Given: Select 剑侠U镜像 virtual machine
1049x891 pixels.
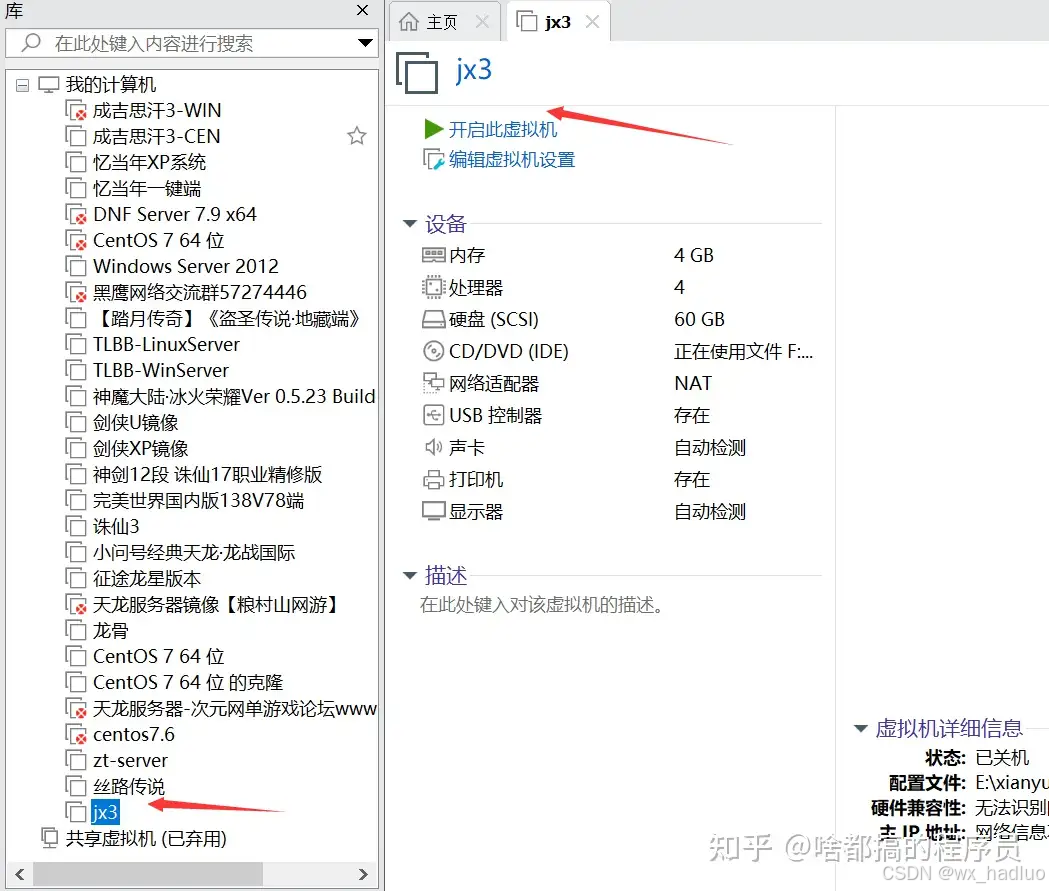Looking at the screenshot, I should coord(135,423).
